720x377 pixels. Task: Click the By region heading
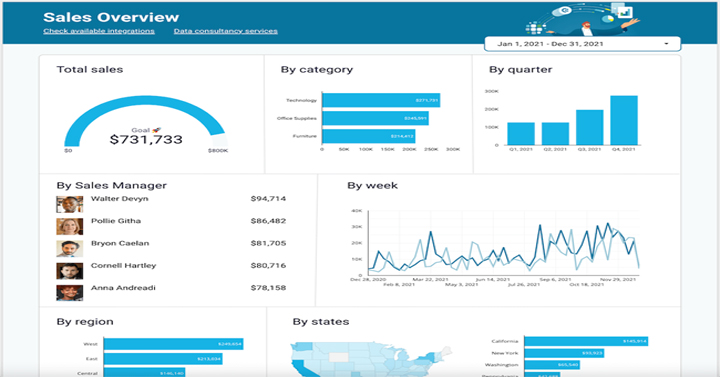(85, 322)
